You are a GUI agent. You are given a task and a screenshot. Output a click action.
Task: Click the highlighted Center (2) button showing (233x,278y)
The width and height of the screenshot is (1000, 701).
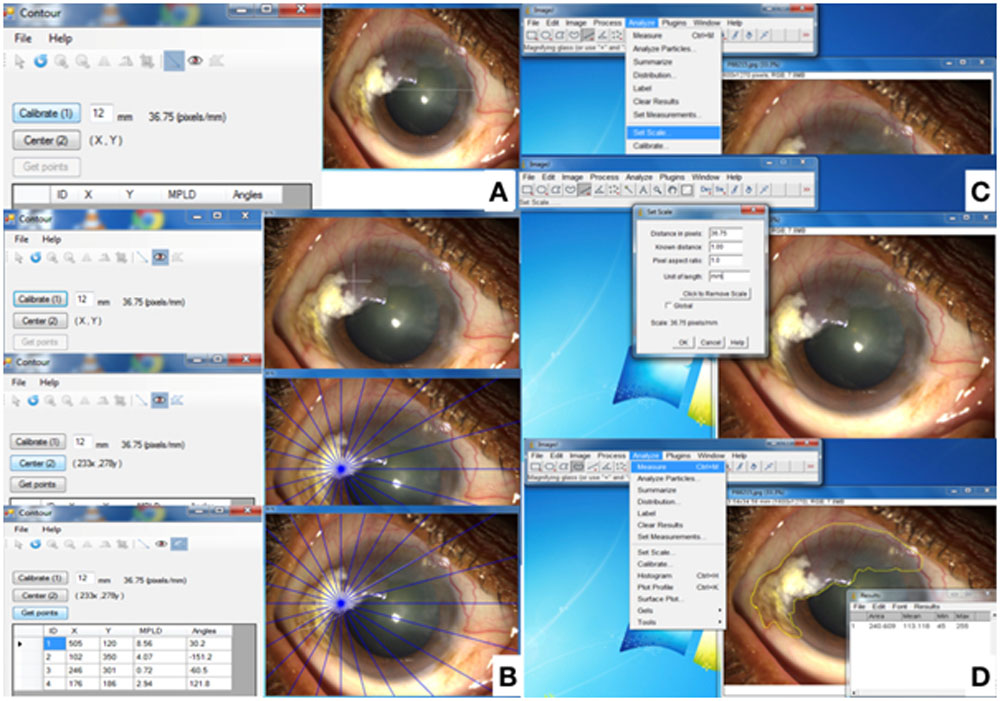click(x=37, y=463)
